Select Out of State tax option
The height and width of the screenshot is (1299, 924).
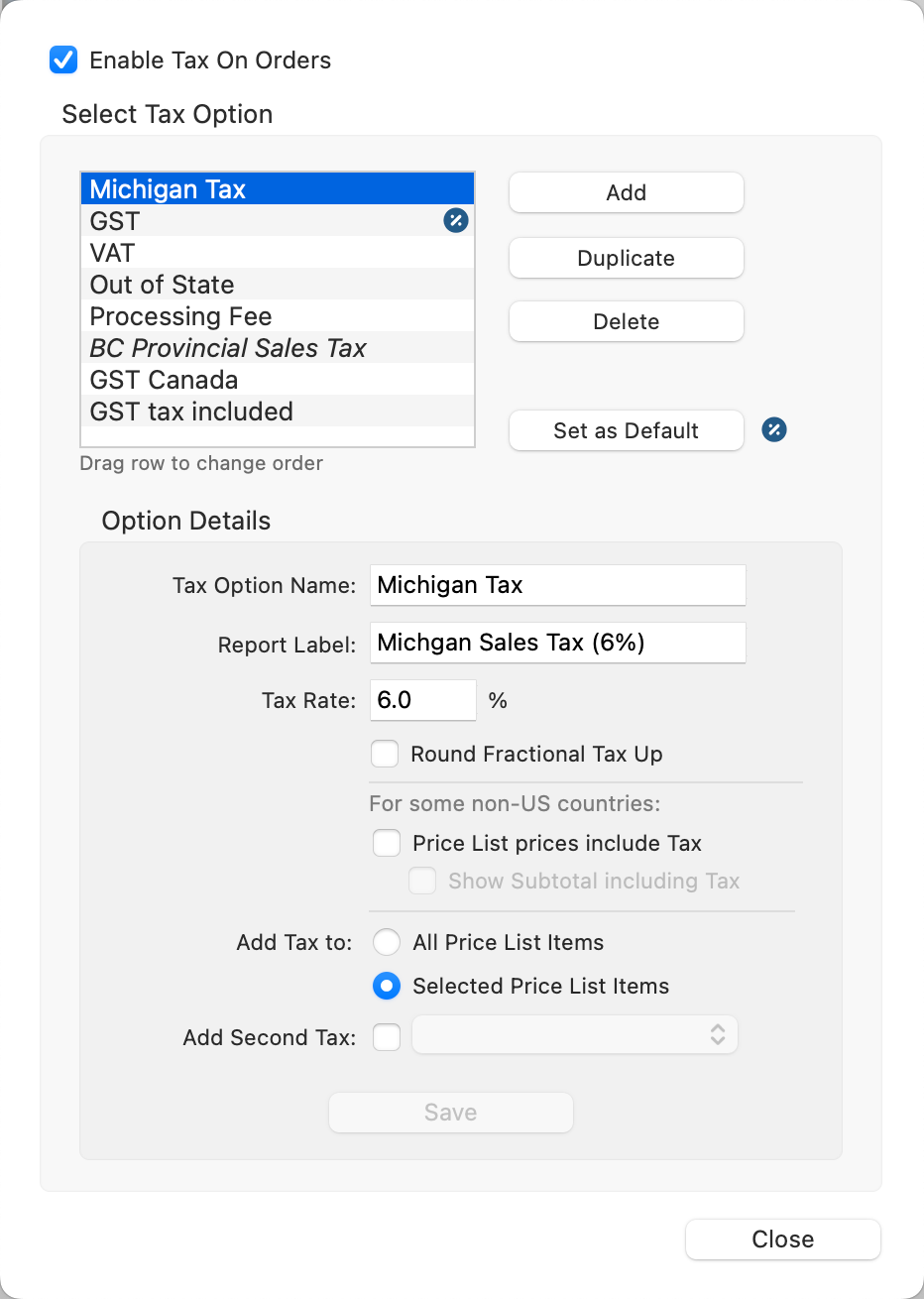(162, 285)
